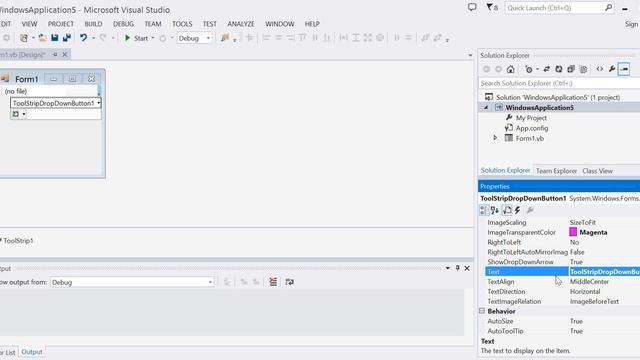Click the View Code icon in Solution Explorer
Screen dimensions: 640x360
[x=600, y=69]
